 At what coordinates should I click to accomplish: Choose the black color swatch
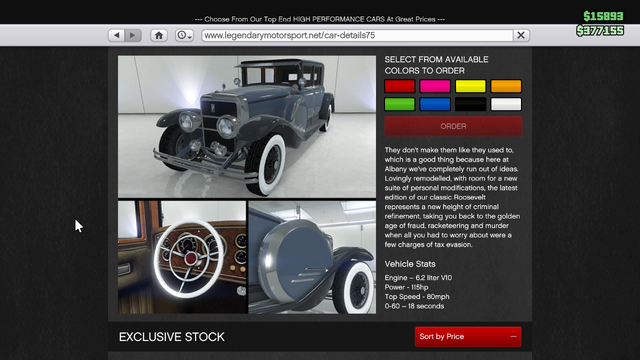point(471,104)
